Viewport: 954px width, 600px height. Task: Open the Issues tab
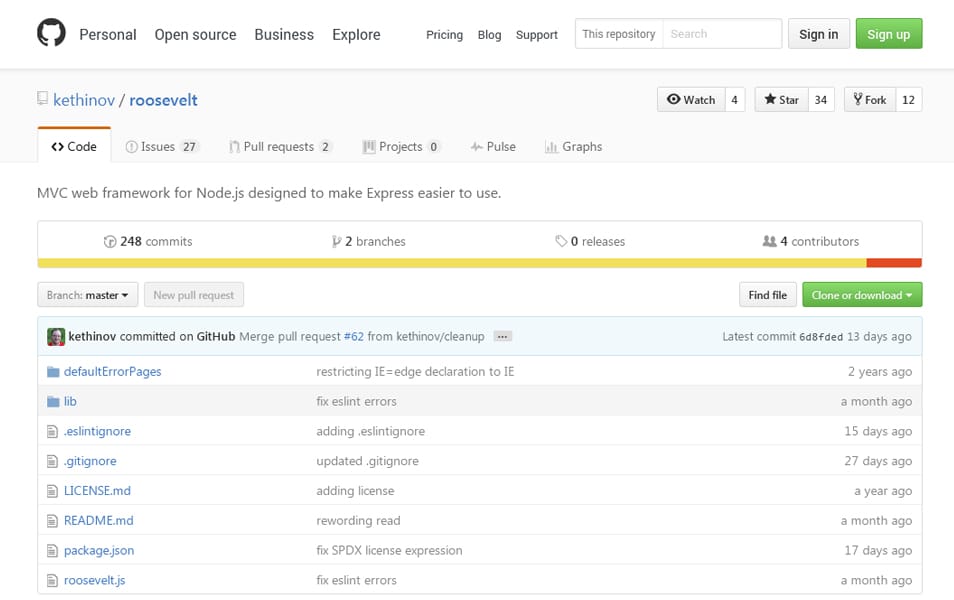(161, 147)
